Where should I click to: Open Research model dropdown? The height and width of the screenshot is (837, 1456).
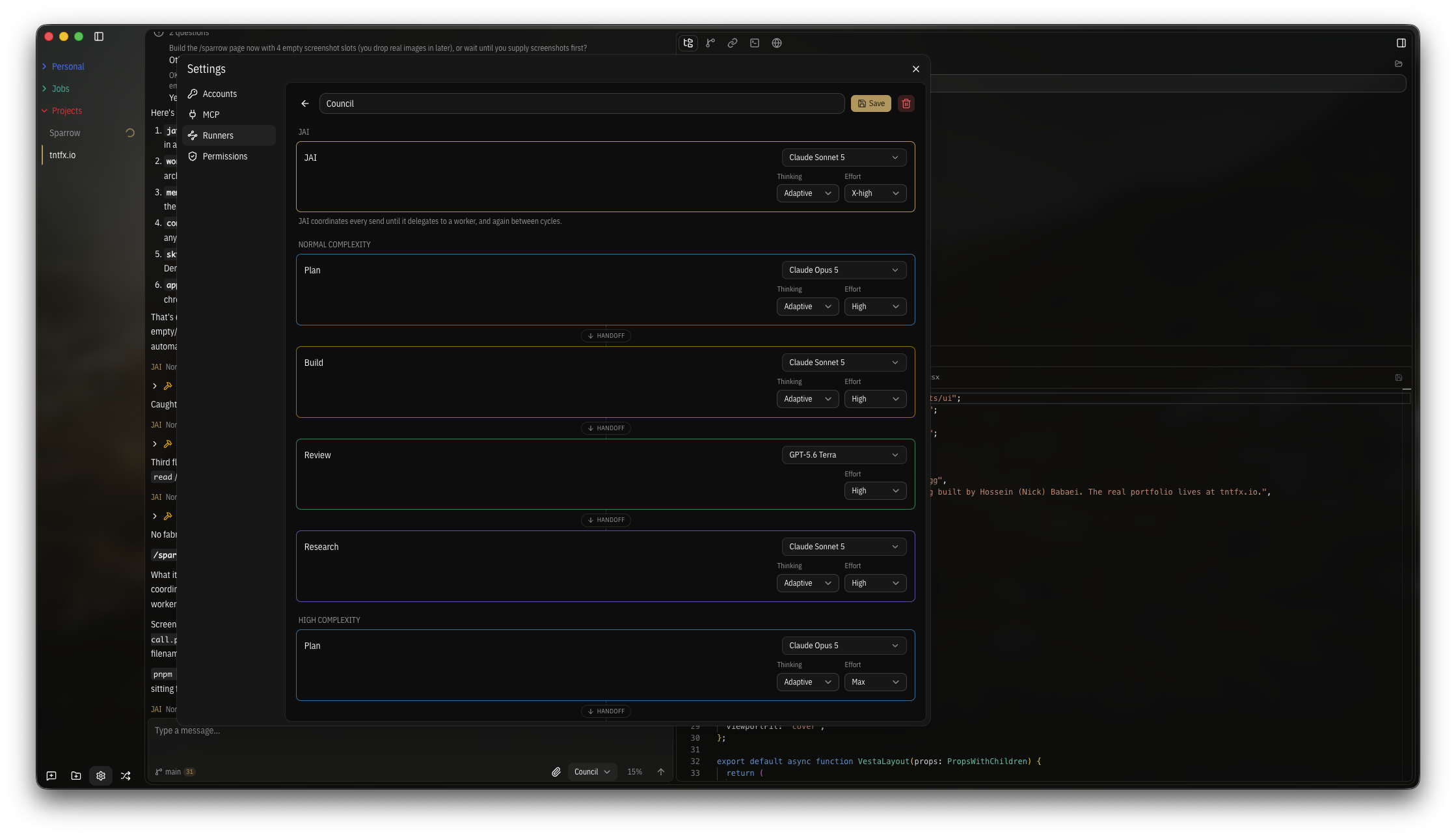click(844, 547)
